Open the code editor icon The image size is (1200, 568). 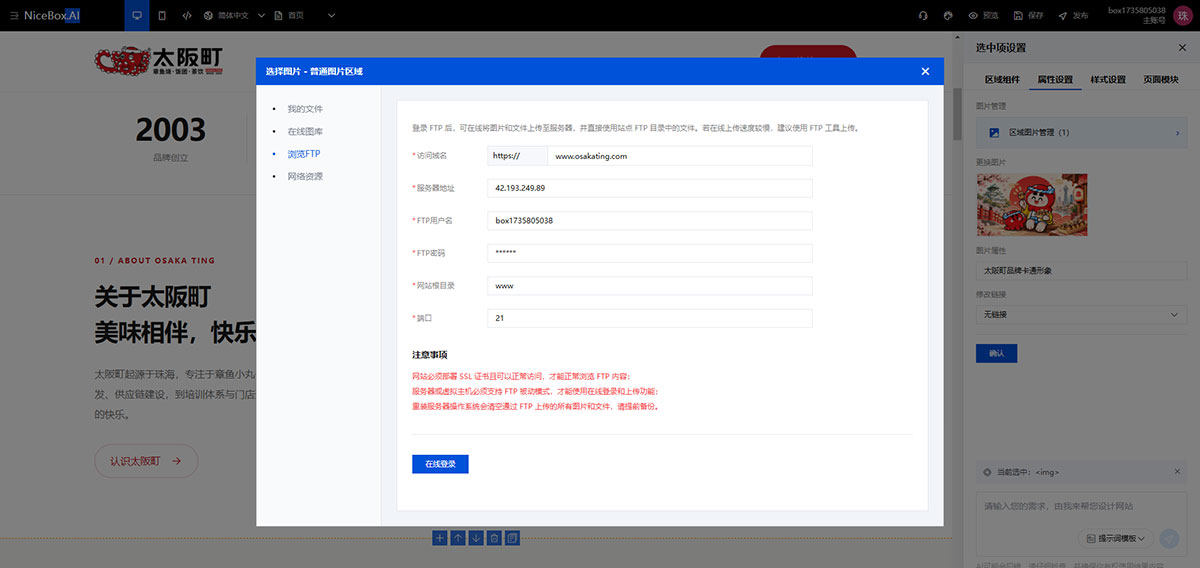click(x=186, y=16)
